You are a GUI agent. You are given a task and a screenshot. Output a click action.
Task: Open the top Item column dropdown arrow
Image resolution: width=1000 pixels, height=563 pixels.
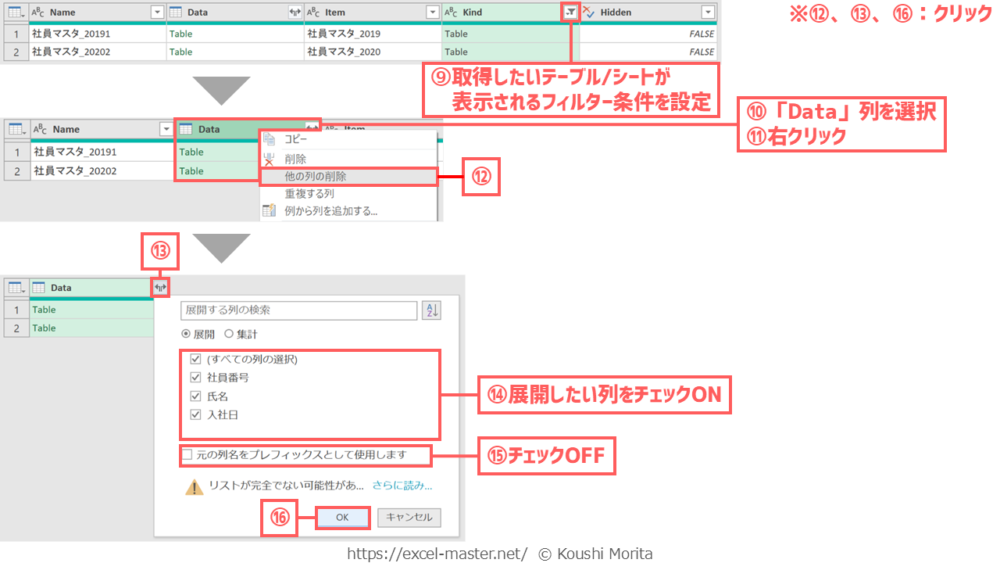point(432,12)
